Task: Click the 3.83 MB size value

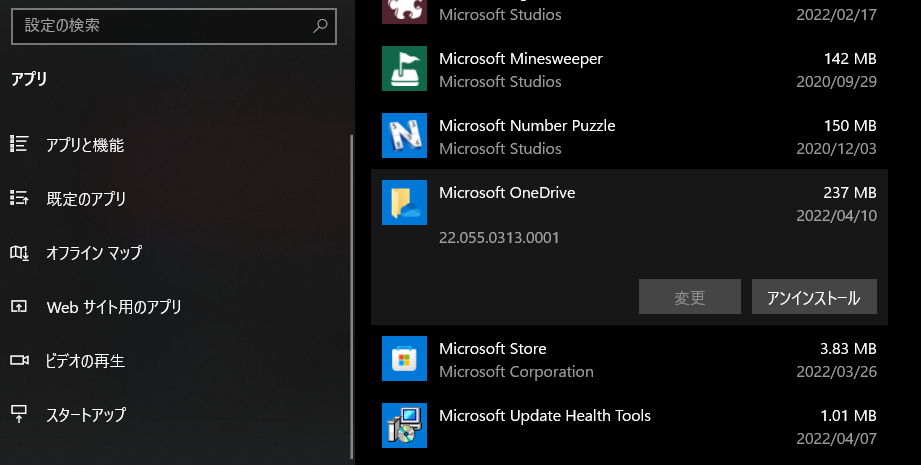Action: click(848, 349)
